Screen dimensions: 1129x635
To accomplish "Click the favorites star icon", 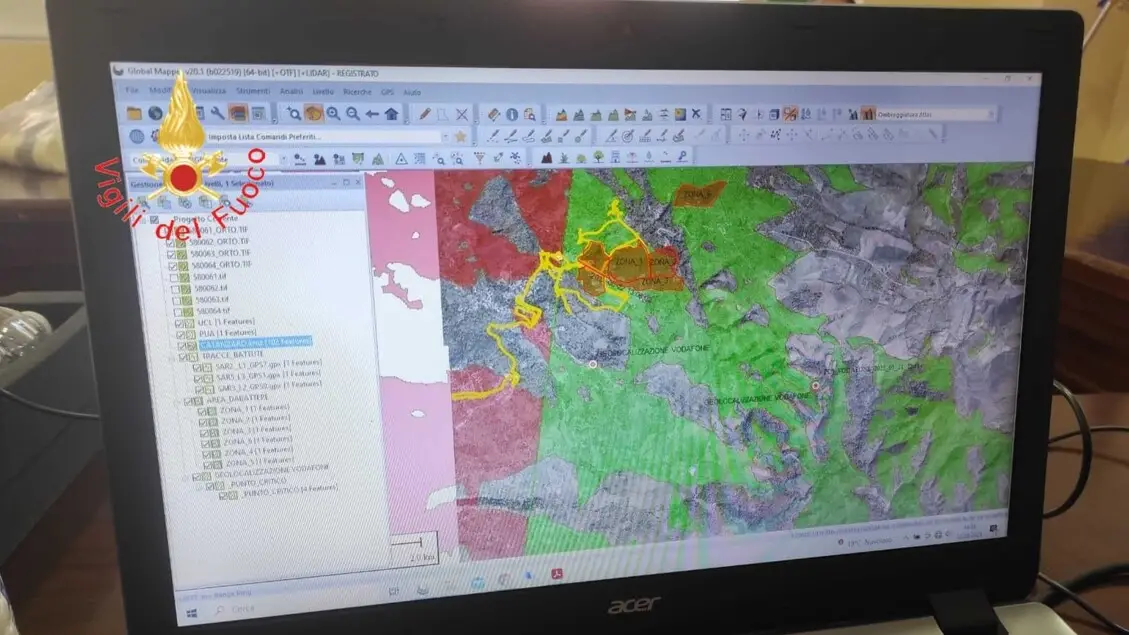I will [460, 136].
